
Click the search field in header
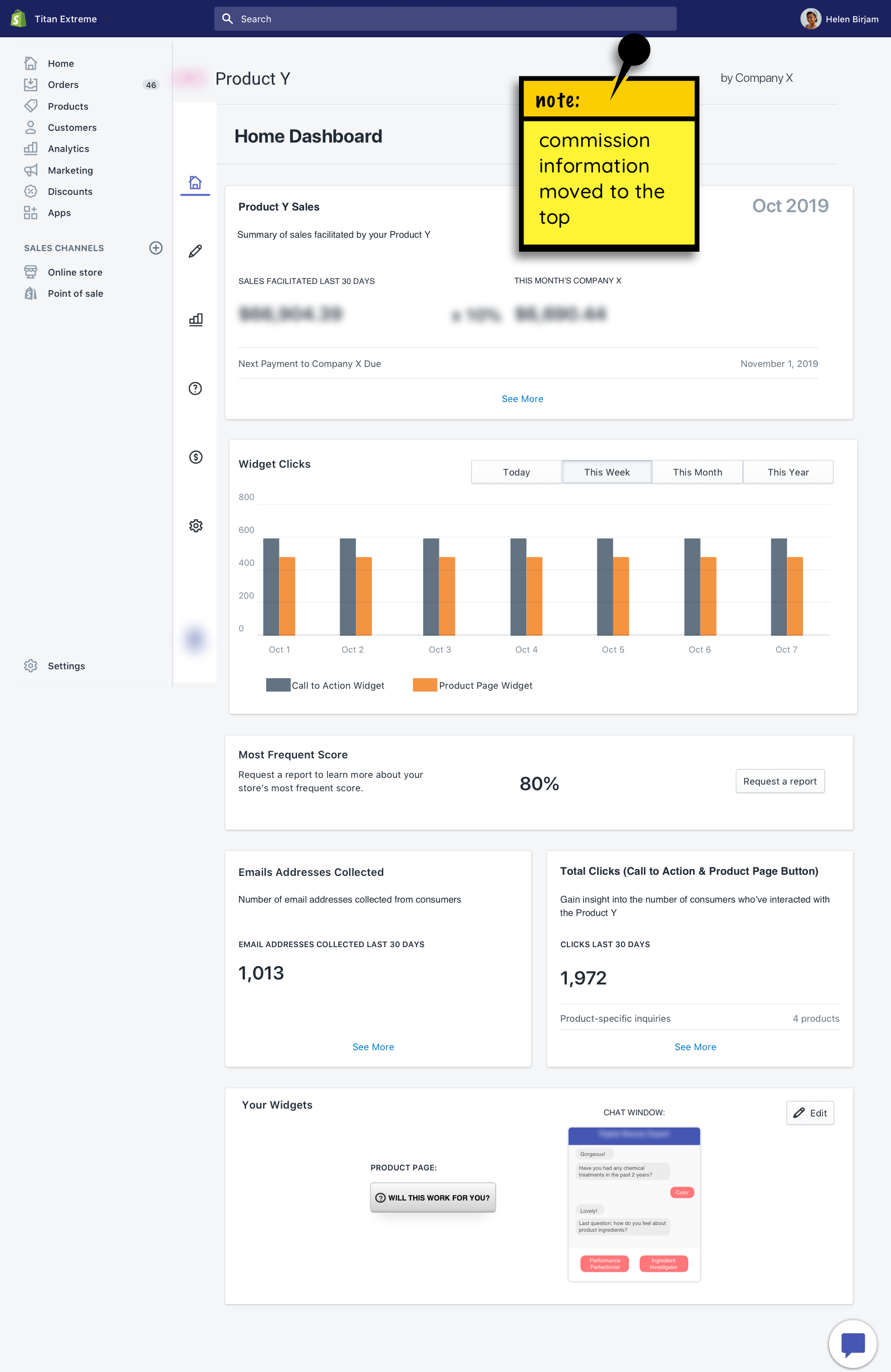[445, 19]
